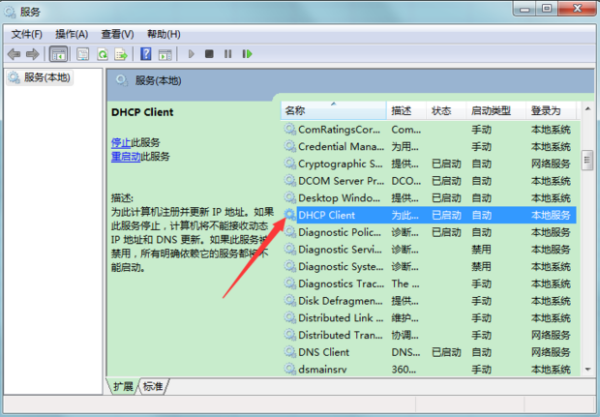Click the Refresh toolbar icon
The image size is (600, 417).
102,53
